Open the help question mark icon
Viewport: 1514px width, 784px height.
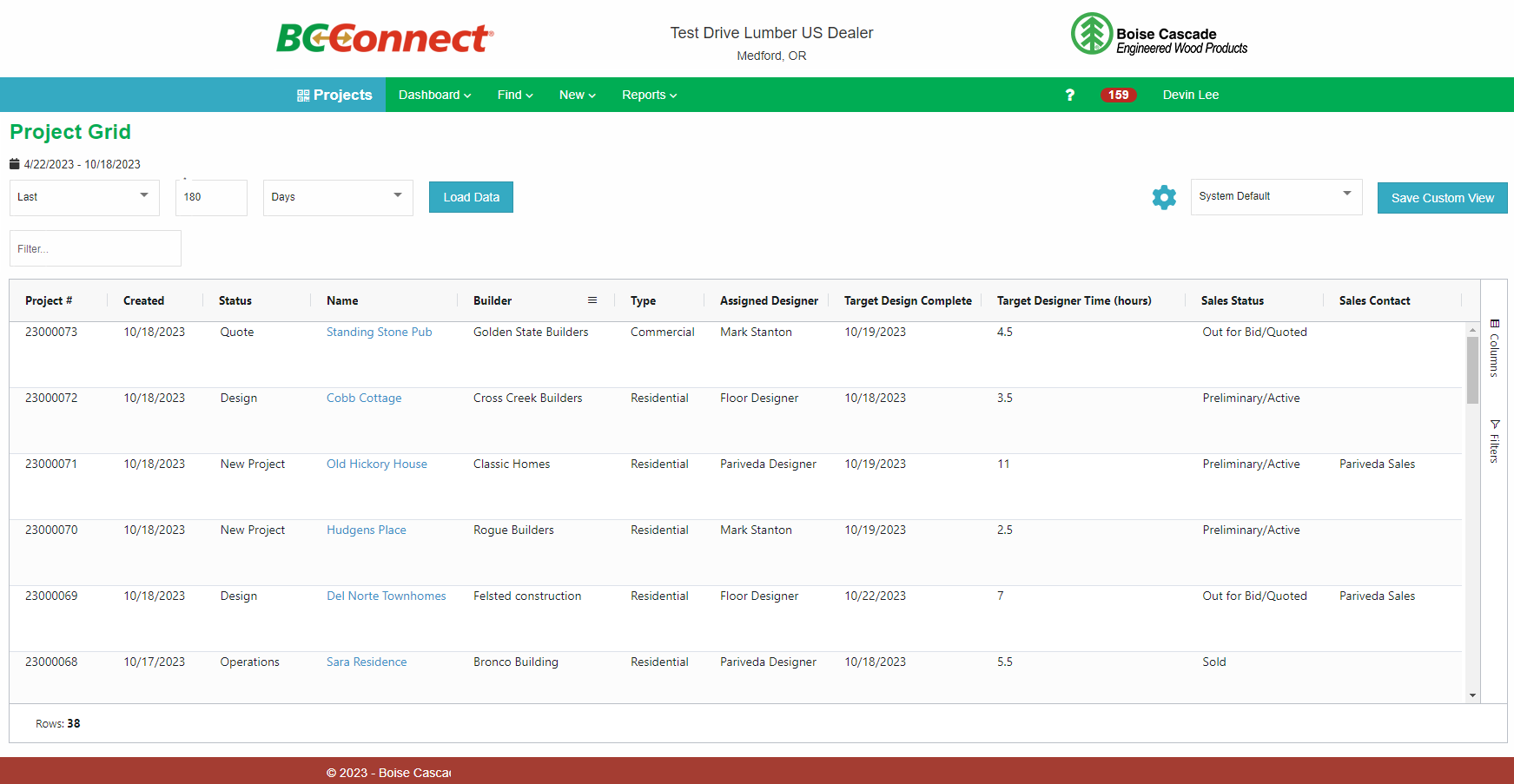[x=1069, y=95]
